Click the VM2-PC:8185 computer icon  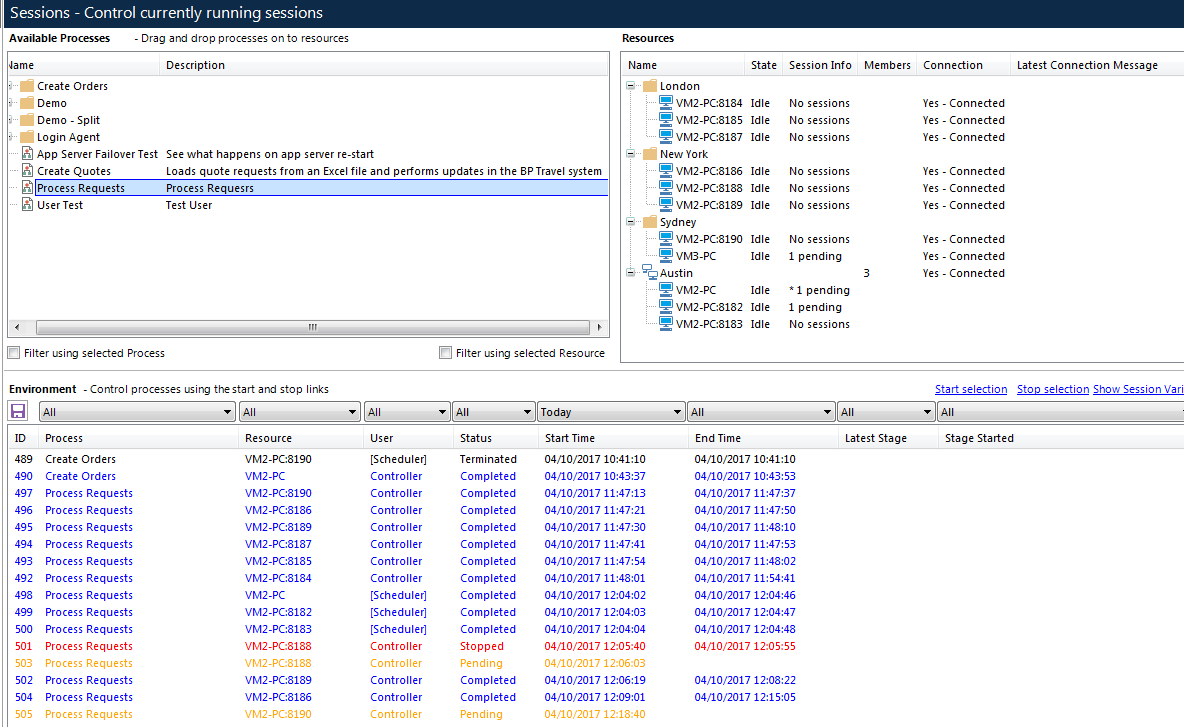[666, 119]
